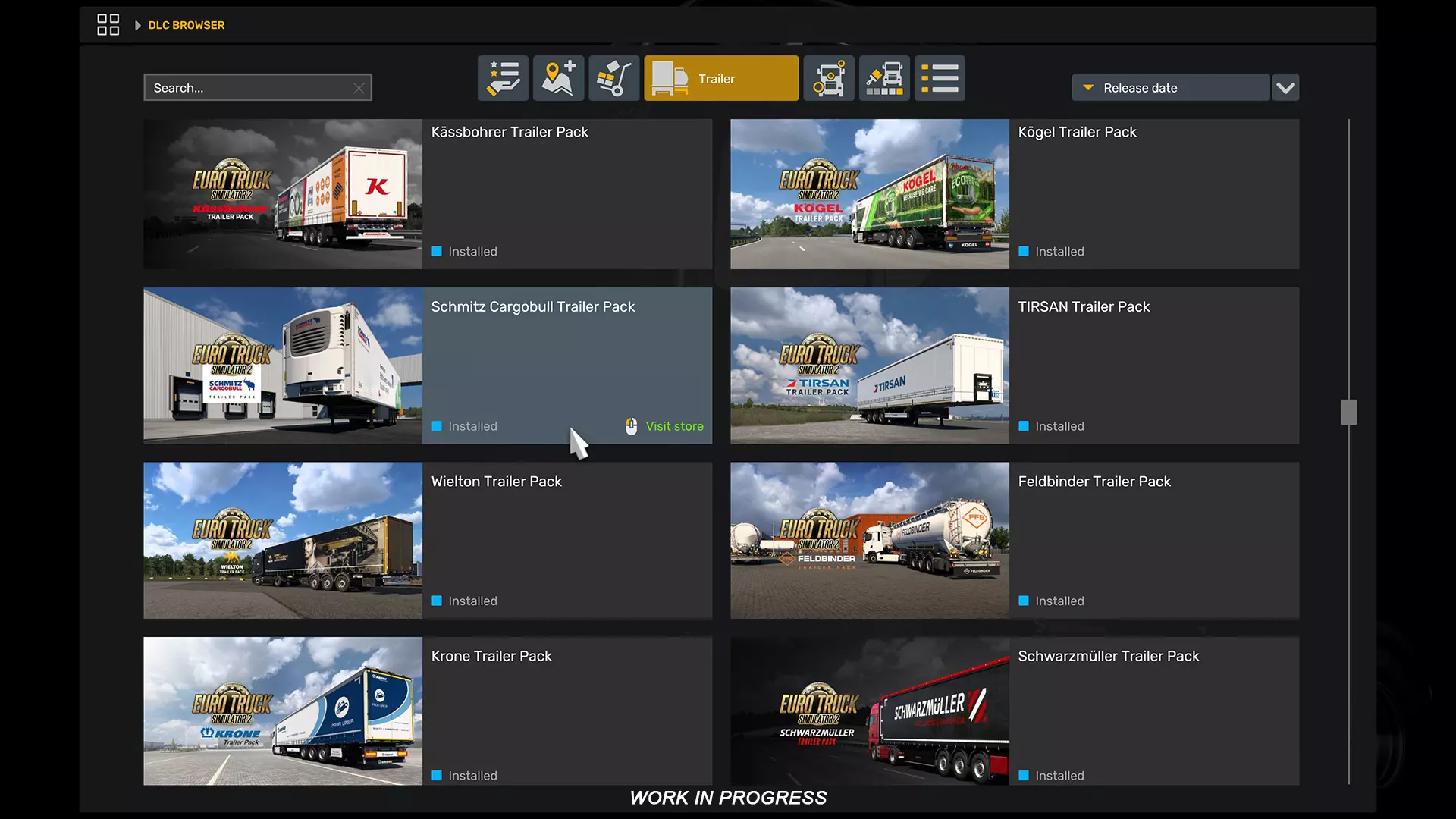Screen dimensions: 1456x819
Task: Open the recommended DLC category icon
Action: coord(503,78)
